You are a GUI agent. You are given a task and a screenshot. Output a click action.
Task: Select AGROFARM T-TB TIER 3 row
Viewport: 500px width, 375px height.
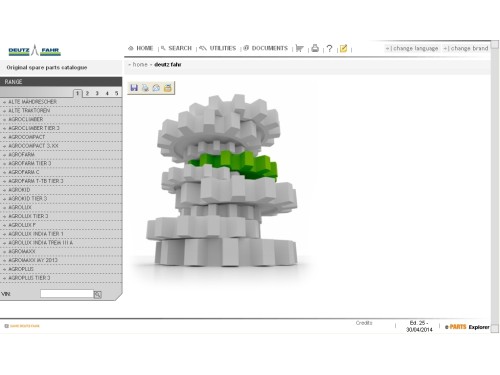[x=61, y=181]
